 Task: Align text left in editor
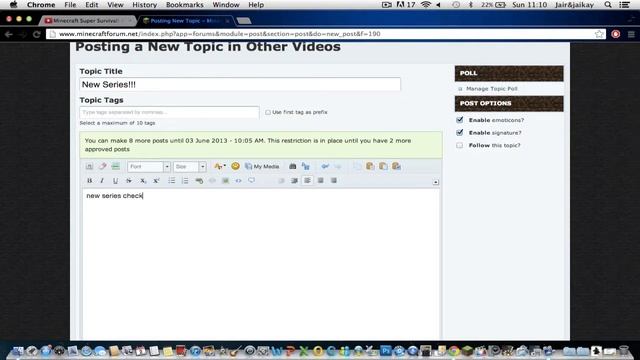(307, 180)
